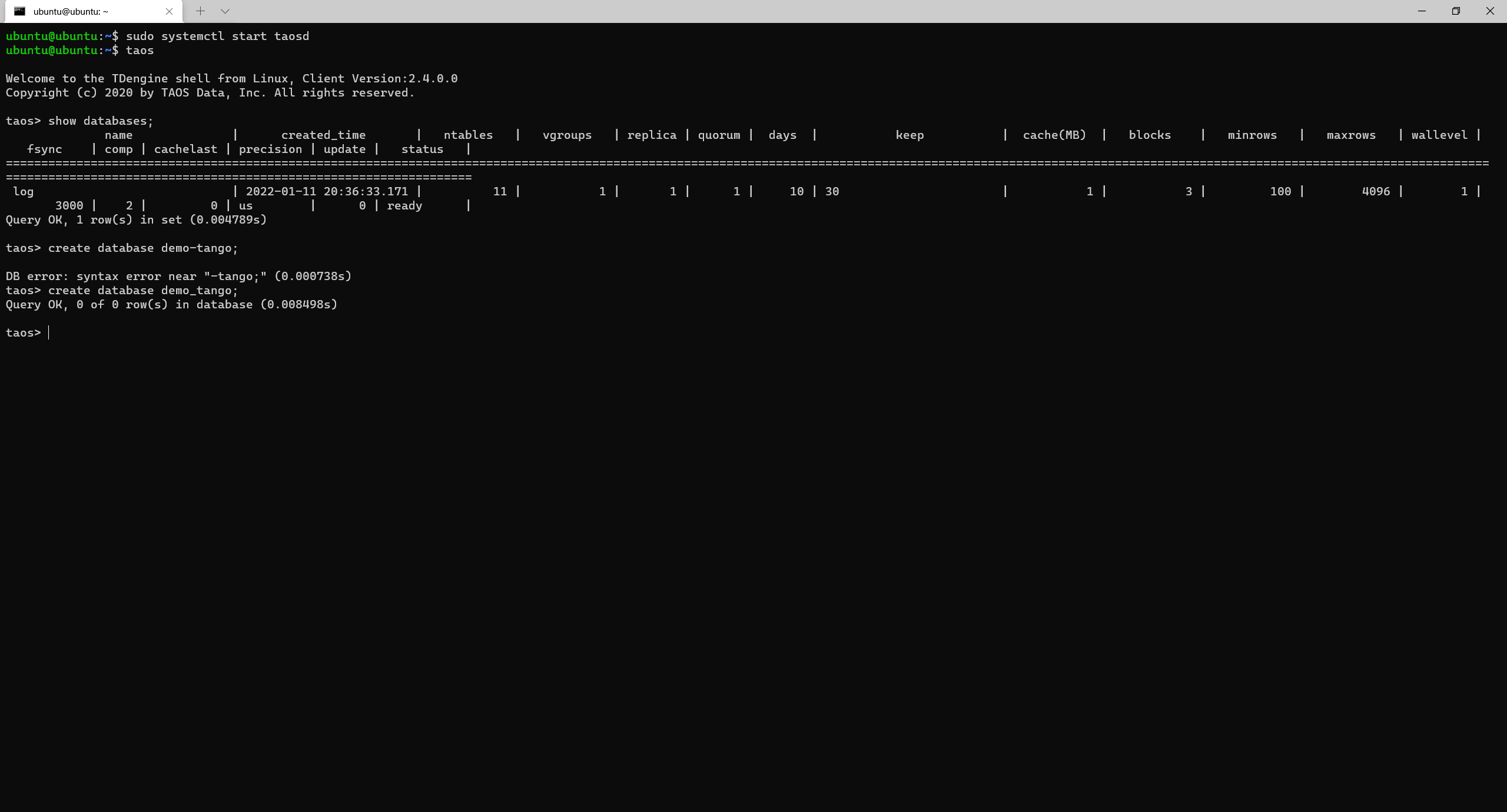This screenshot has height=812, width=1507.
Task: Click the 'taos' command on second prompt line
Action: pyautogui.click(x=140, y=51)
